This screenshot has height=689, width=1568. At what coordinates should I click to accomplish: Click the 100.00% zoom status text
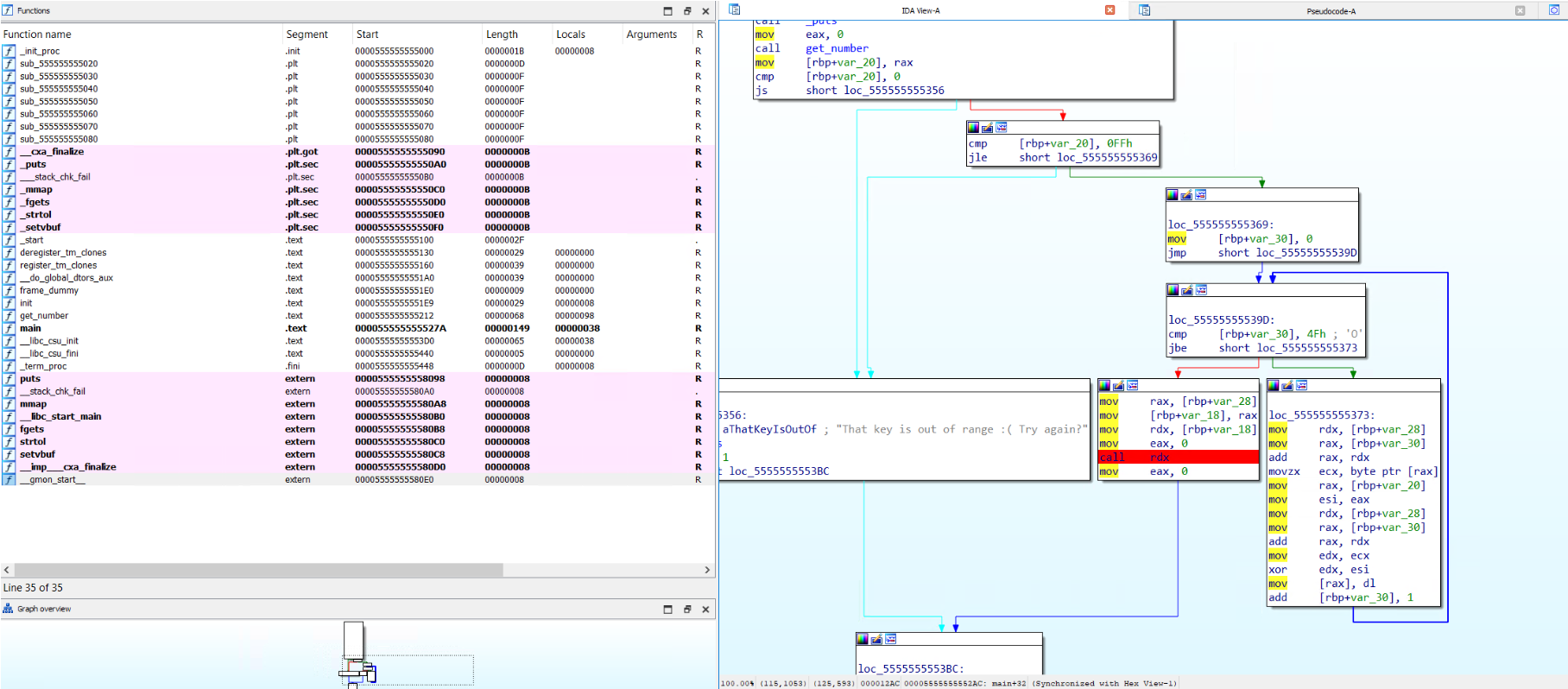737,684
